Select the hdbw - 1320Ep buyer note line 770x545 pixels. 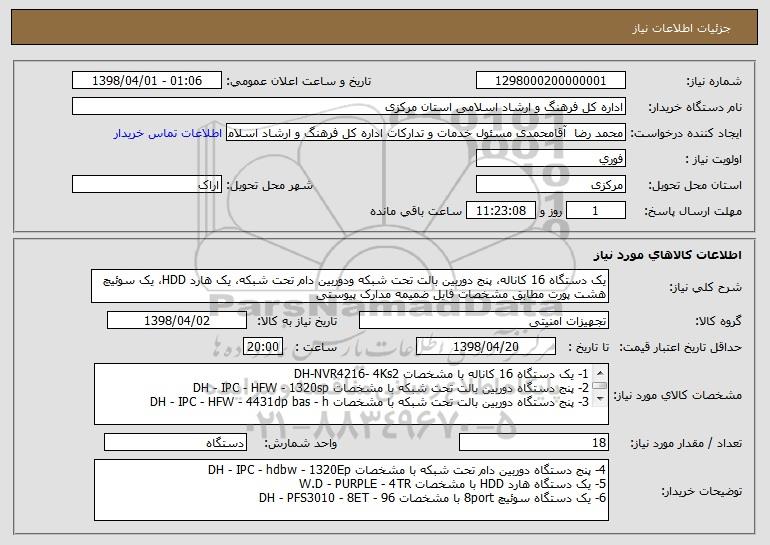coord(407,469)
